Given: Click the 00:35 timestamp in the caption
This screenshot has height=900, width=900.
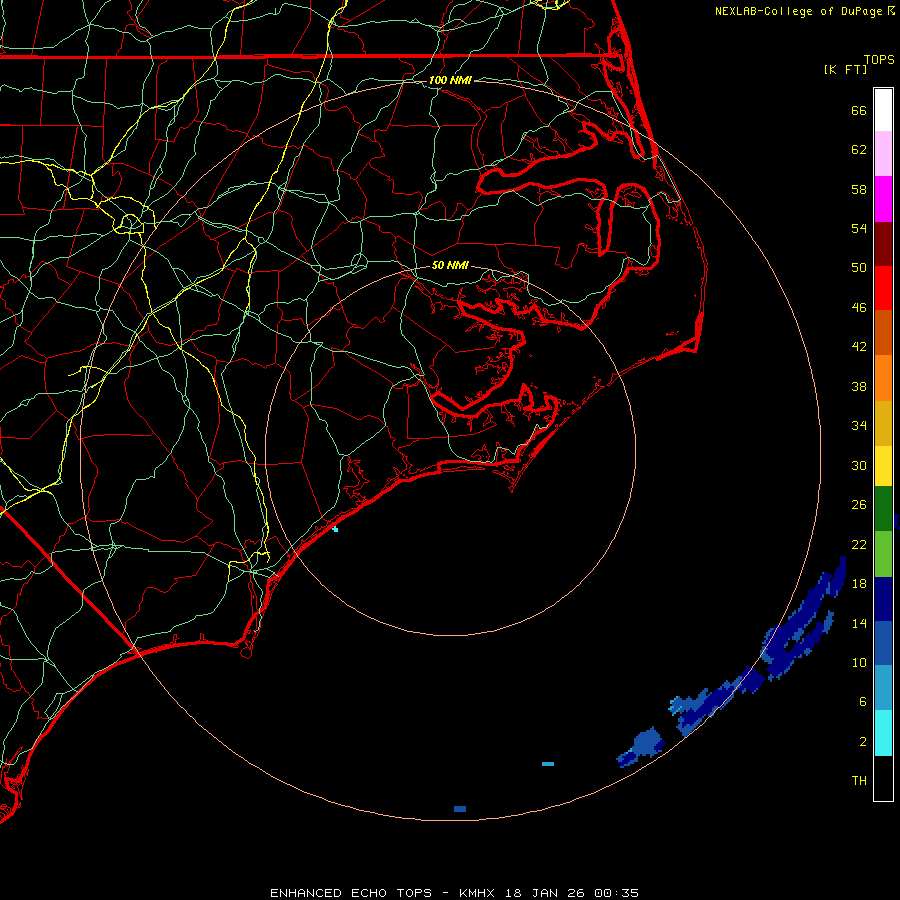Looking at the screenshot, I should click(616, 893).
